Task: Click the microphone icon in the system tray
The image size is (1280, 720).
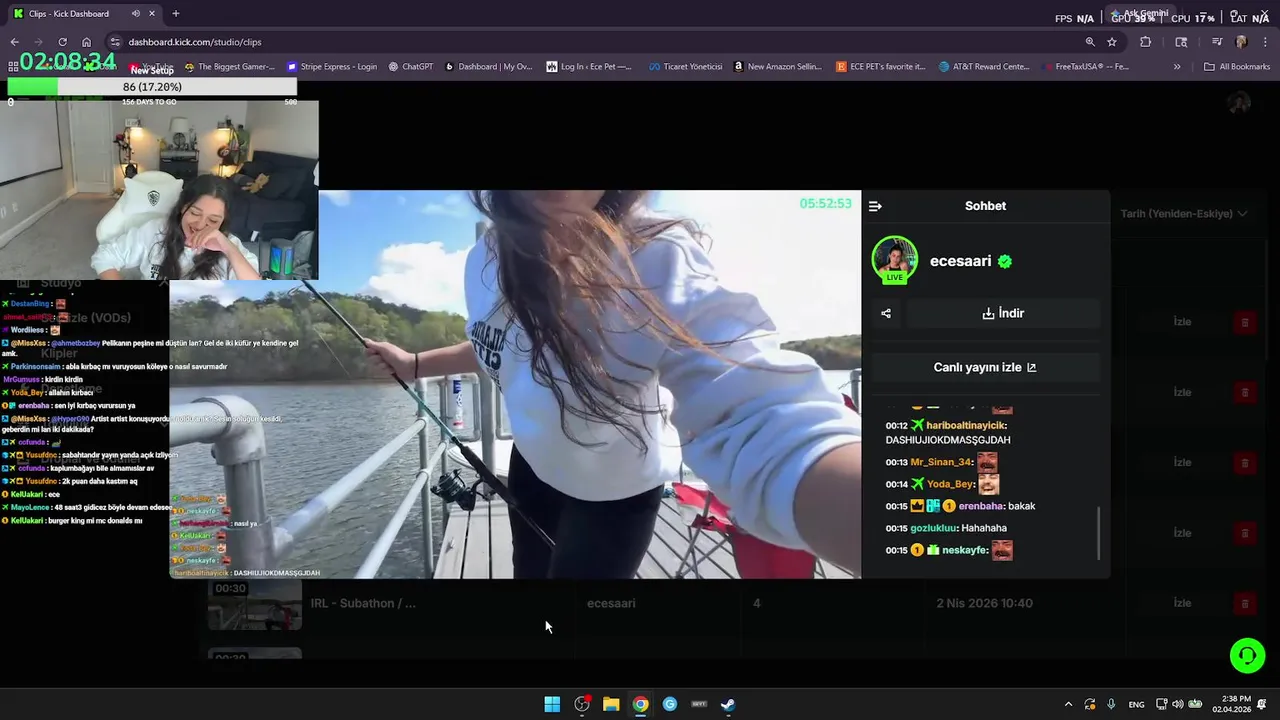Action: (x=1111, y=704)
